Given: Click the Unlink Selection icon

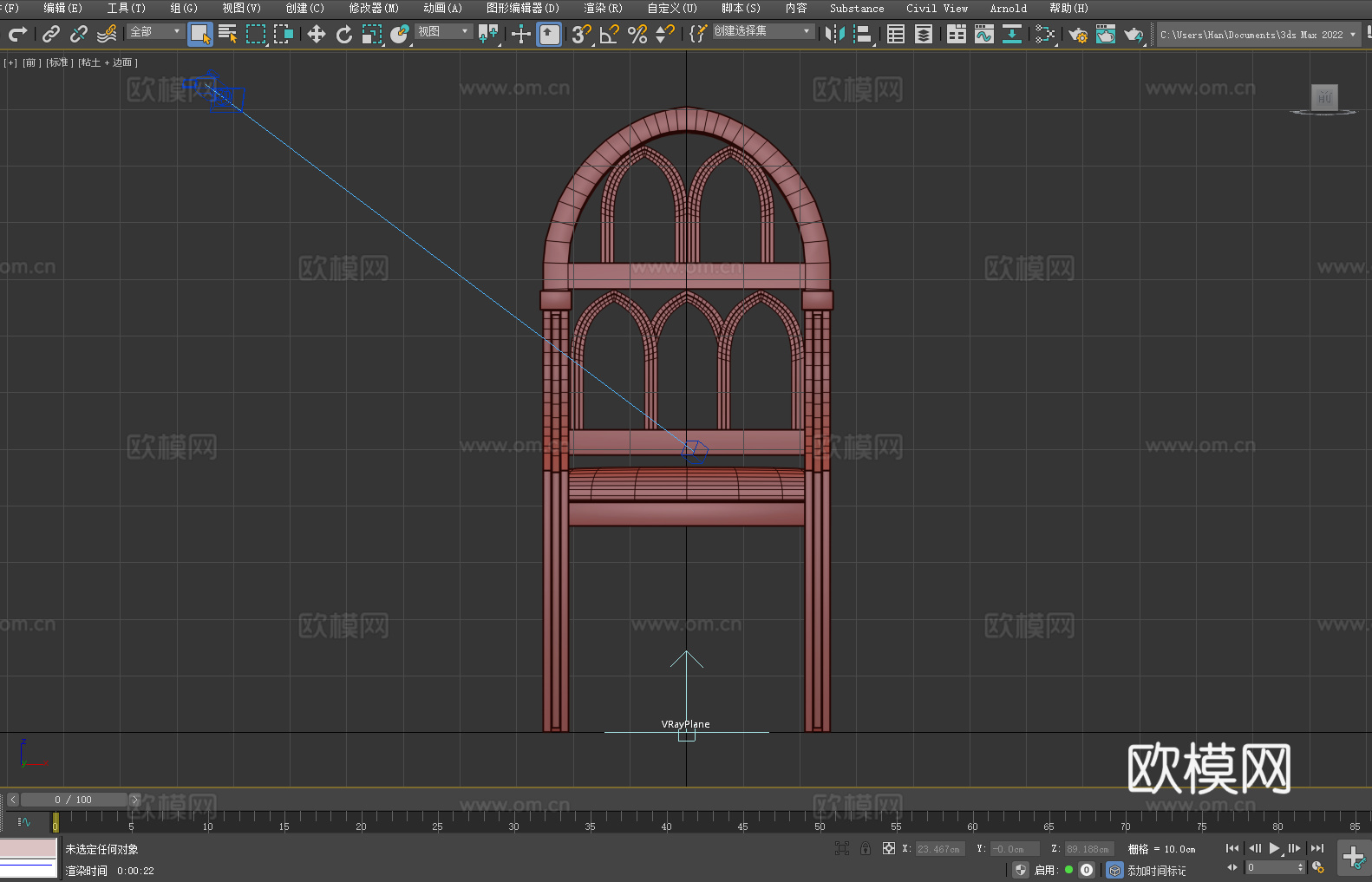Looking at the screenshot, I should point(79,34).
